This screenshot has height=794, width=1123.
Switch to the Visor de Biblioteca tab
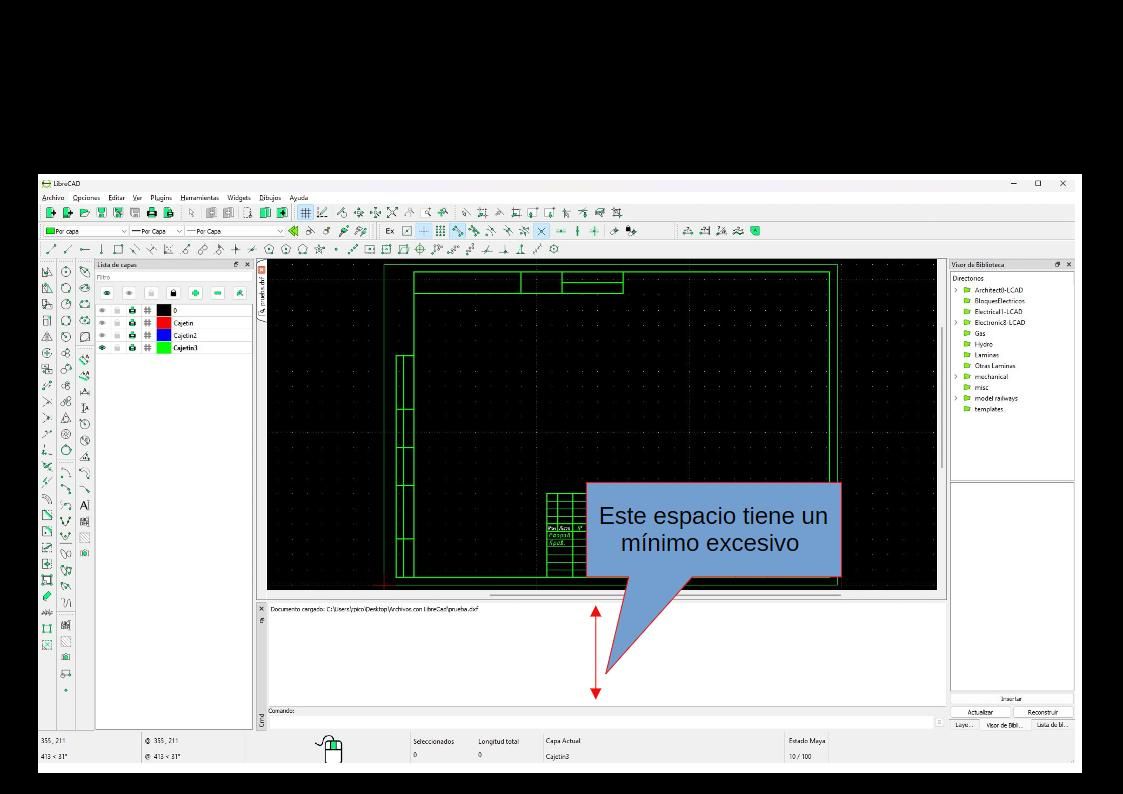(1004, 725)
